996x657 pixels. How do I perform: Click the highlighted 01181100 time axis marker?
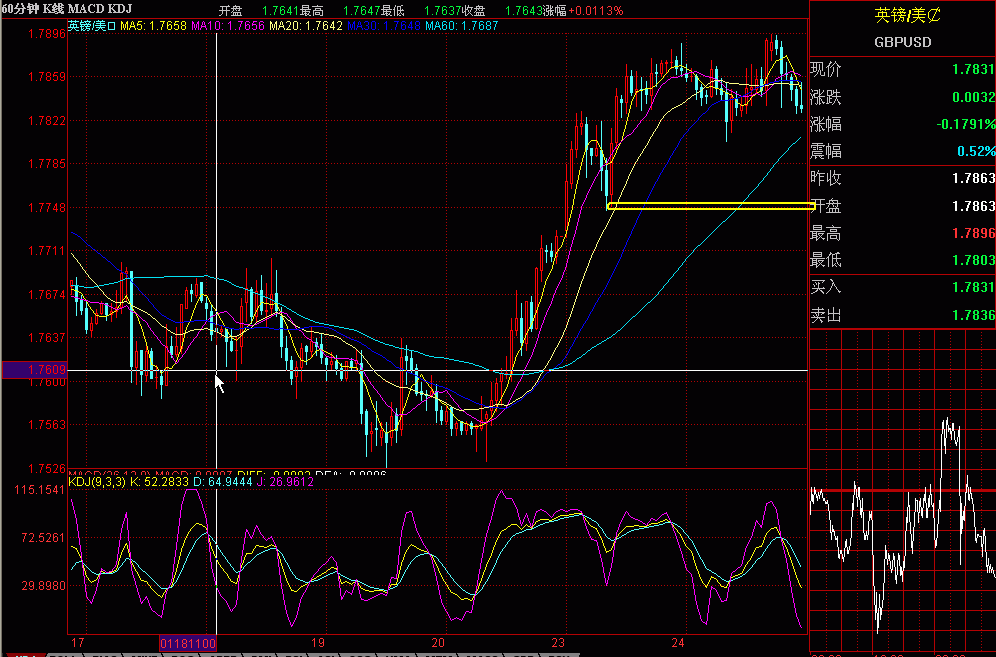tap(188, 643)
